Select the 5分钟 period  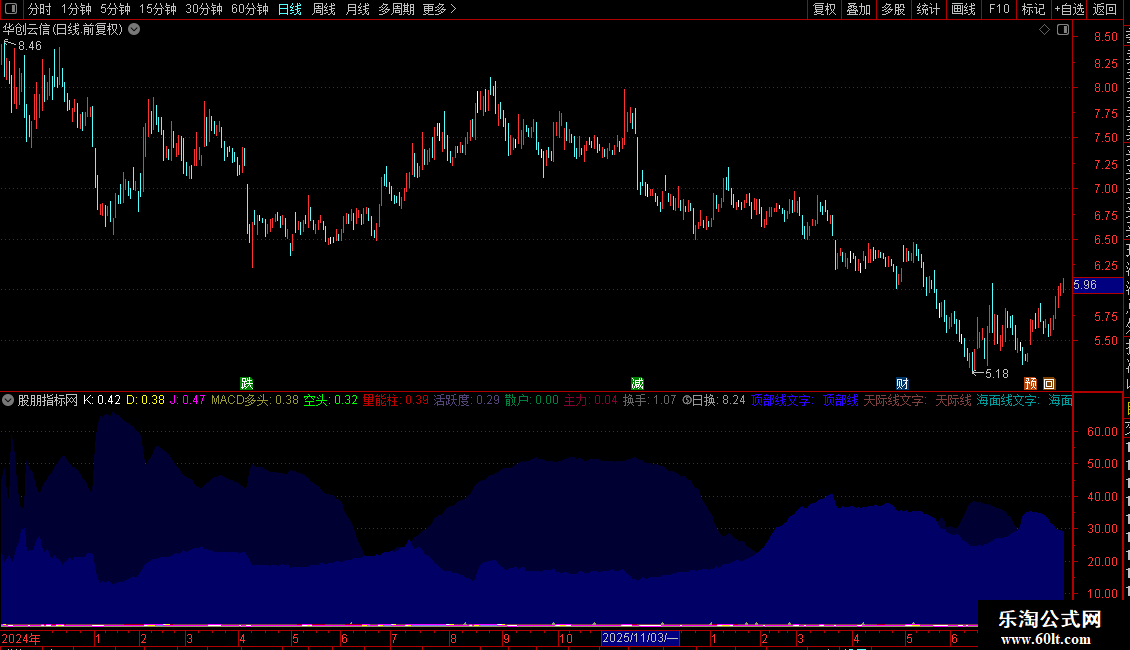(115, 9)
